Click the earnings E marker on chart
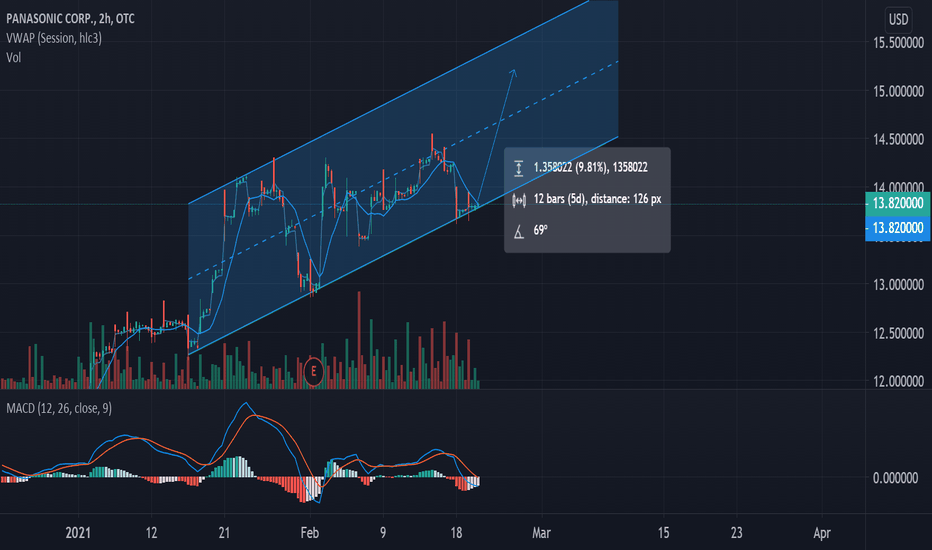The width and height of the screenshot is (932, 550). pos(313,372)
